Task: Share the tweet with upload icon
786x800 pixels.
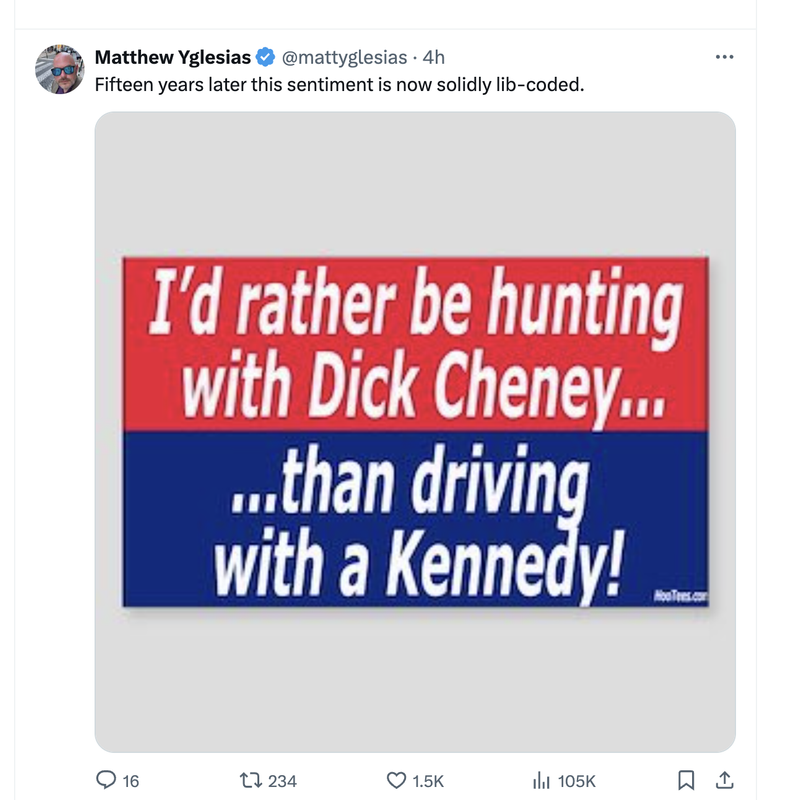Action: click(724, 780)
